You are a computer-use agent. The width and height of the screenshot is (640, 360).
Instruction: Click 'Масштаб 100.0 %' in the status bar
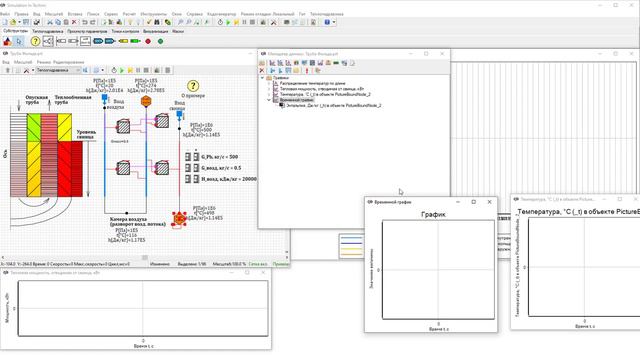229,264
